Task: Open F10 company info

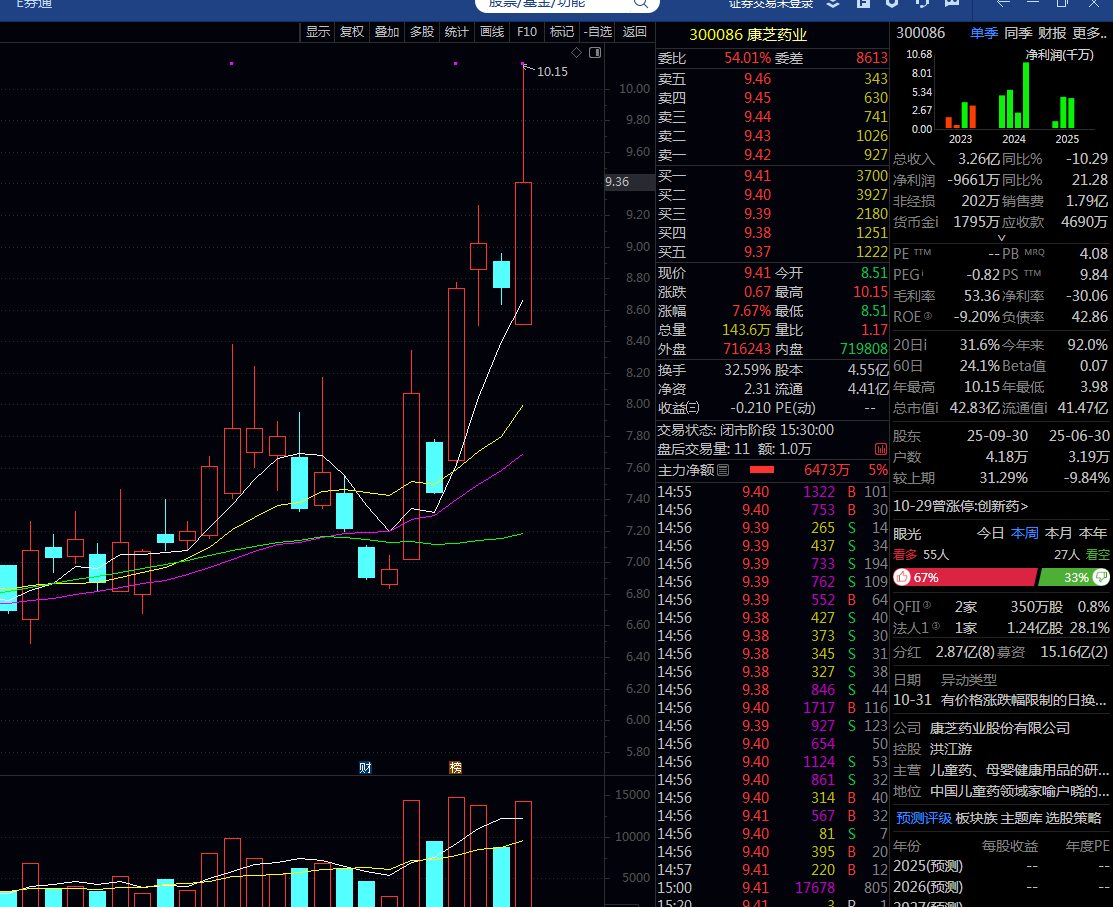Action: point(527,32)
